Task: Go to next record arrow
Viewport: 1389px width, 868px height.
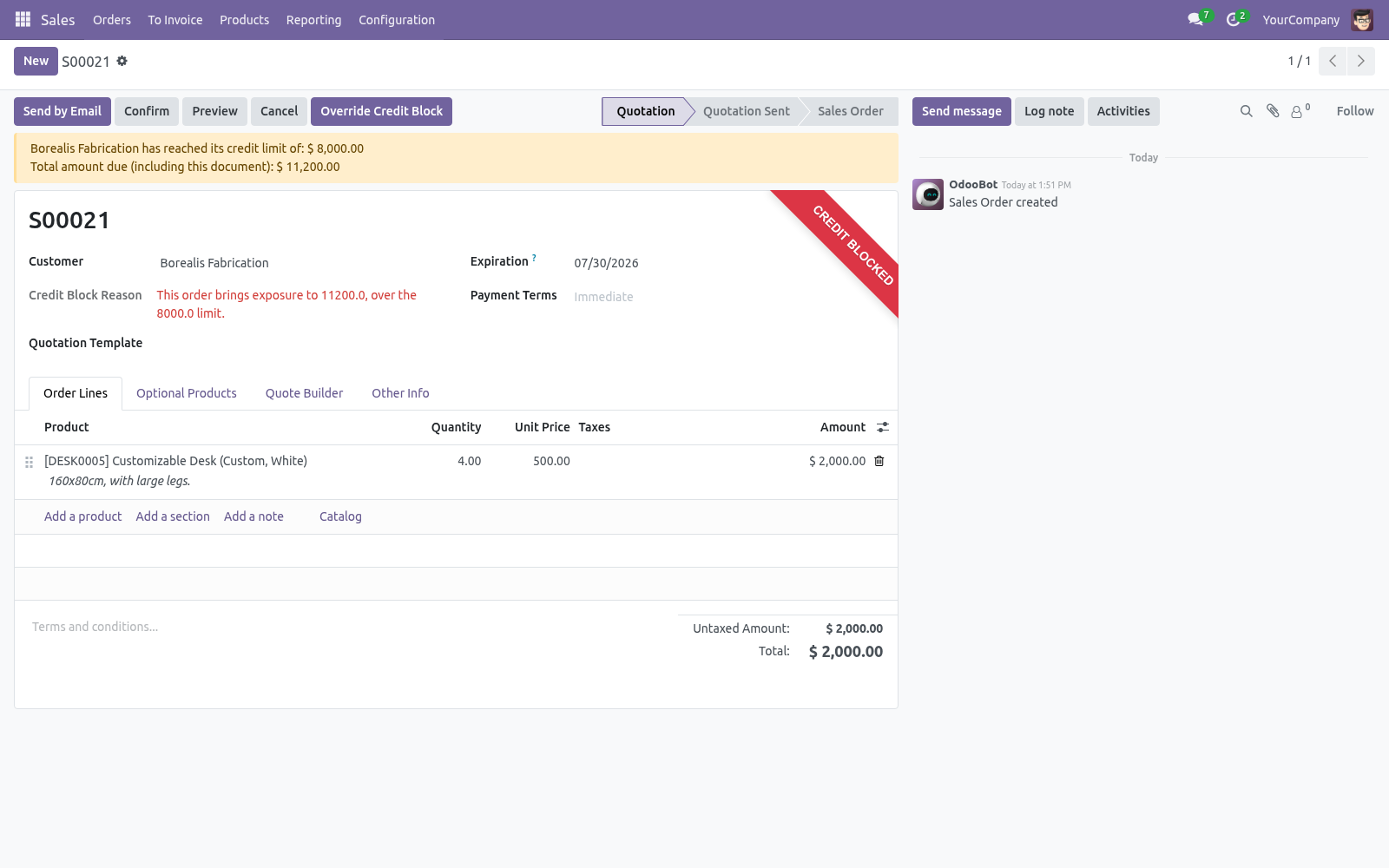Action: [x=1360, y=61]
